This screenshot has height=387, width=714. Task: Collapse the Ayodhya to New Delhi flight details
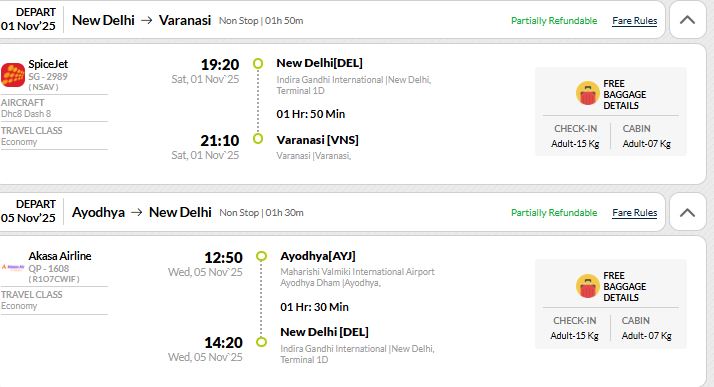tap(687, 213)
